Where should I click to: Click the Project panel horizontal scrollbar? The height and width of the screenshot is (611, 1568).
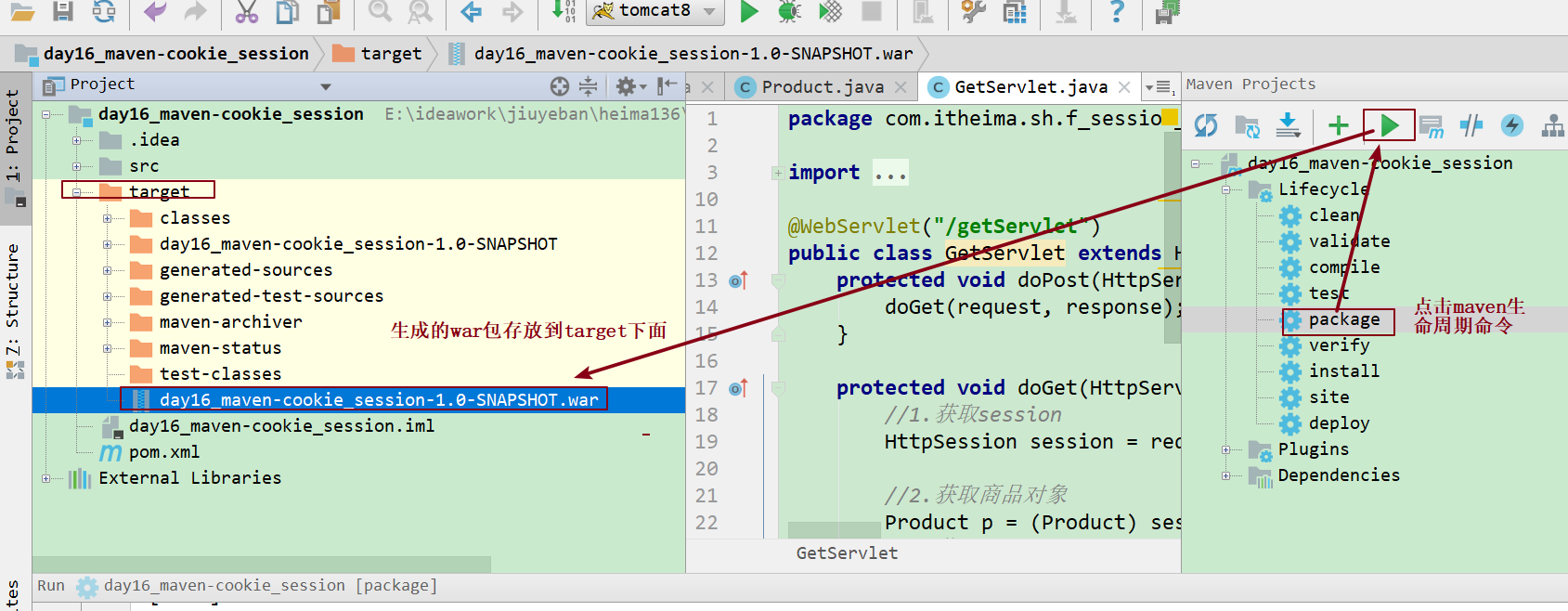tap(262, 565)
